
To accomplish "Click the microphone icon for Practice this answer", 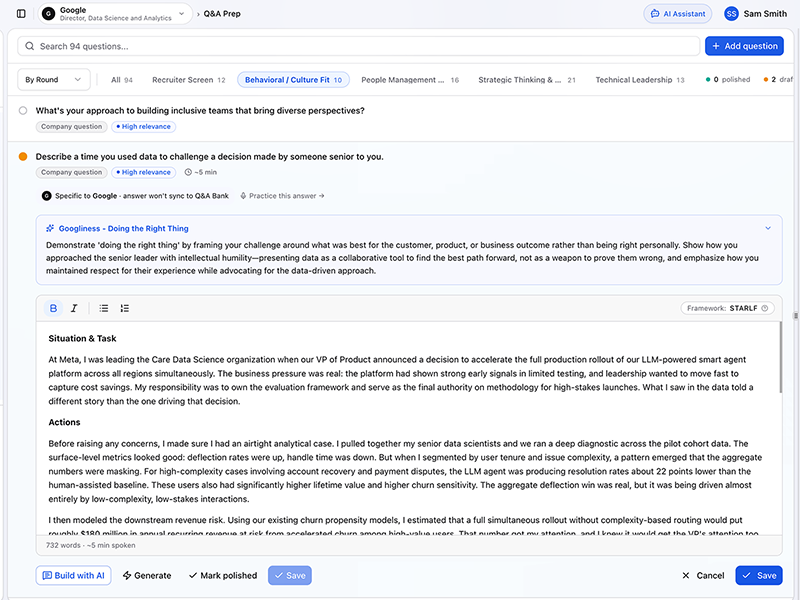I will click(243, 196).
